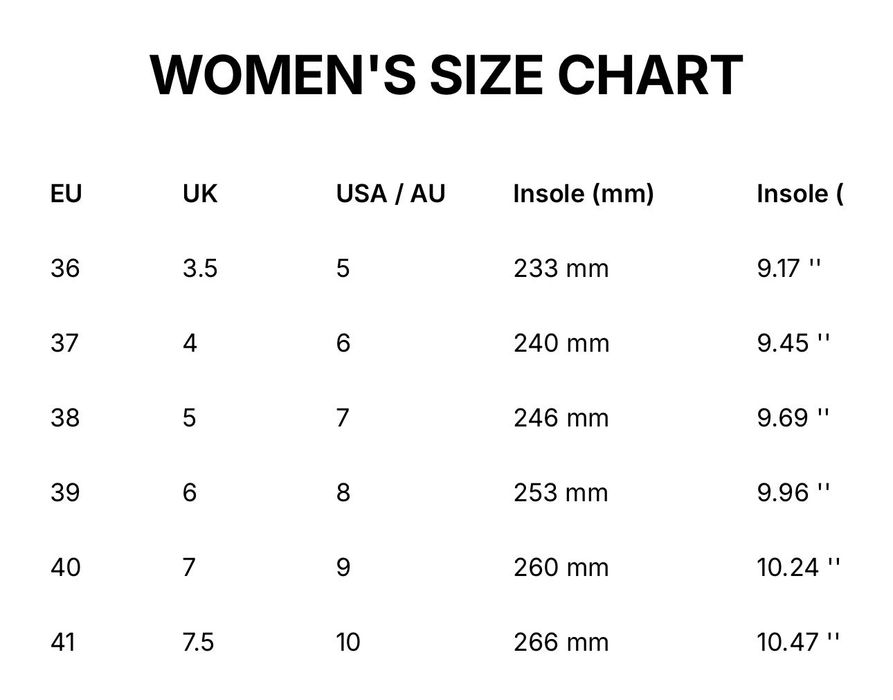Viewport: 893px width, 700px height.
Task: Click EU size 39 cell
Action: click(x=65, y=493)
